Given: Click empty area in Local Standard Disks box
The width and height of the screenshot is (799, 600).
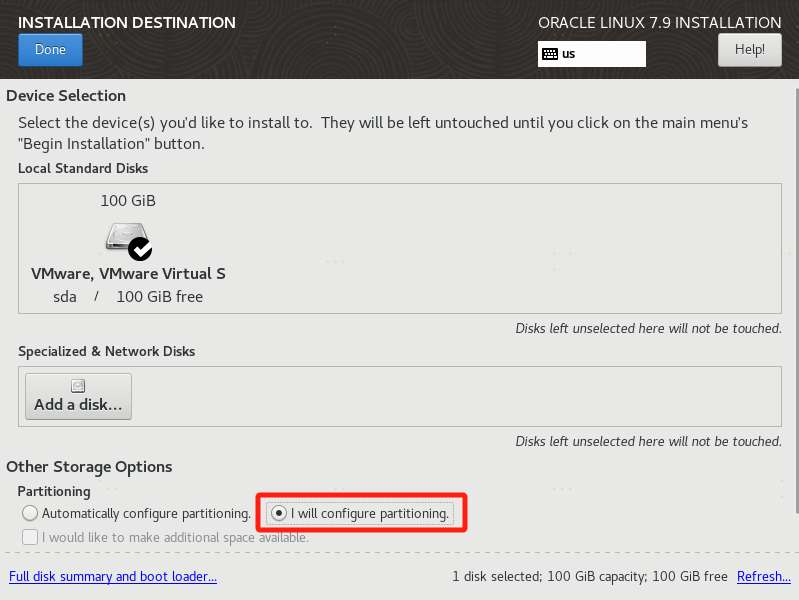Looking at the screenshot, I should pos(500,250).
